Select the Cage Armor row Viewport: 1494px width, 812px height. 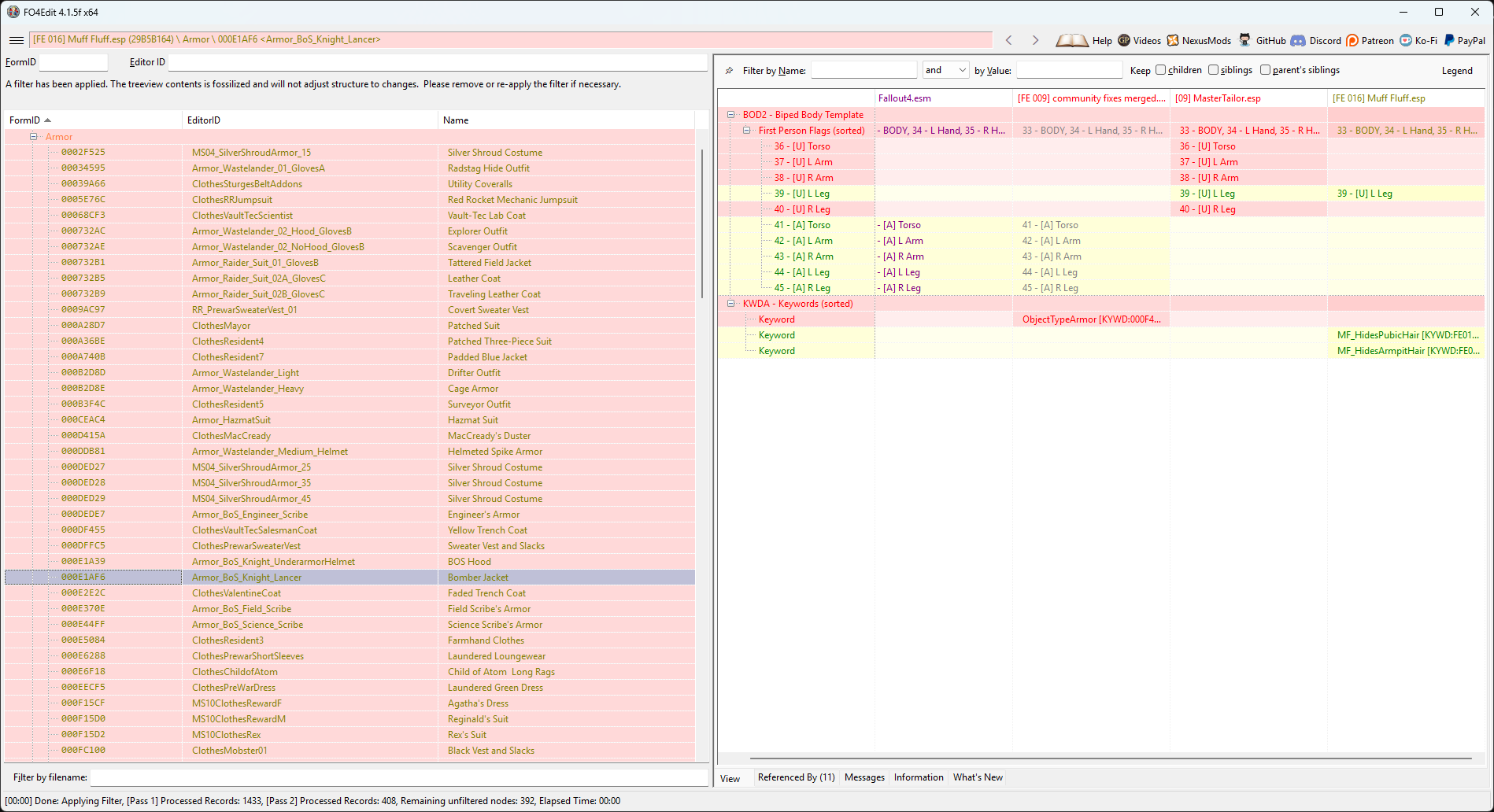pyautogui.click(x=349, y=389)
